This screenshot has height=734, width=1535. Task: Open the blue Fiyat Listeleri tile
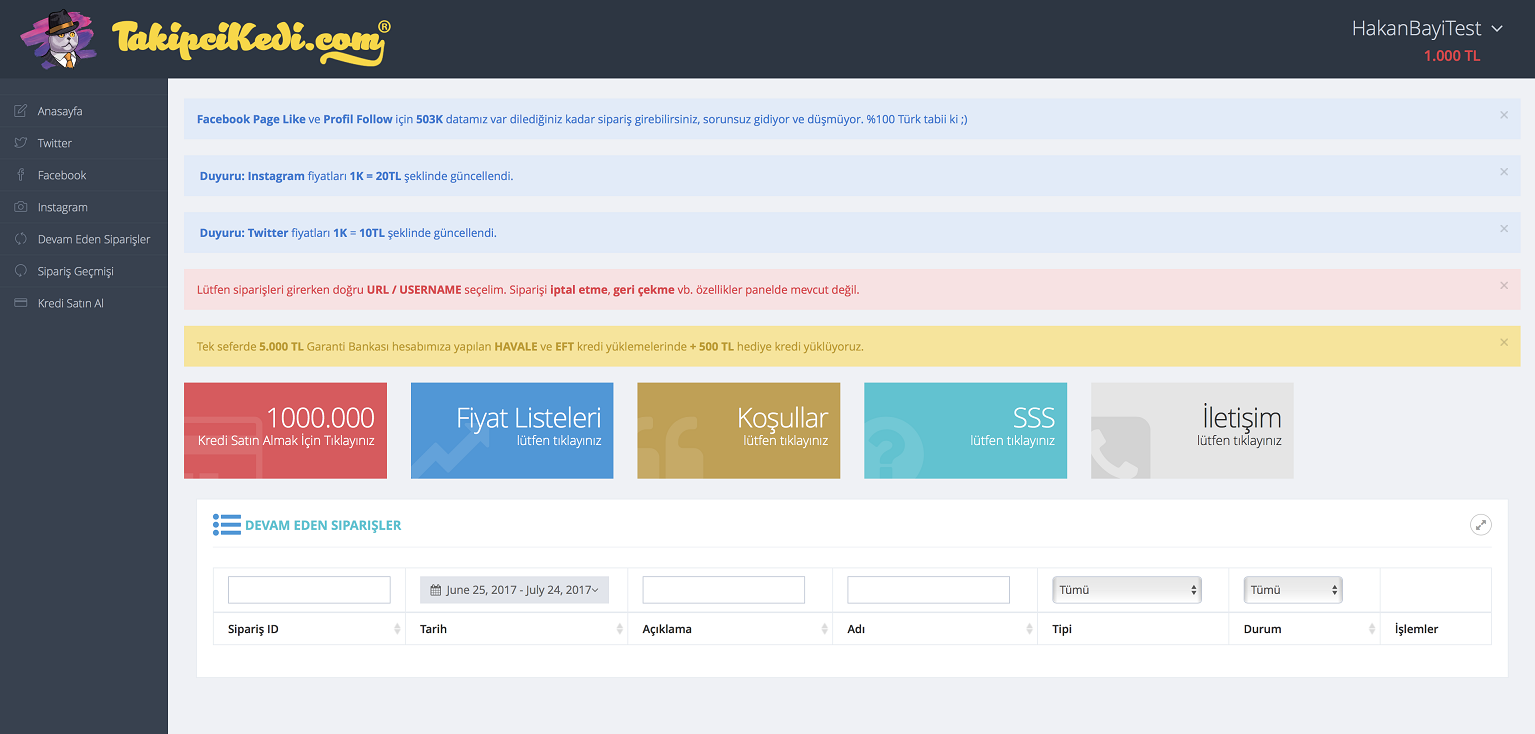click(512, 430)
